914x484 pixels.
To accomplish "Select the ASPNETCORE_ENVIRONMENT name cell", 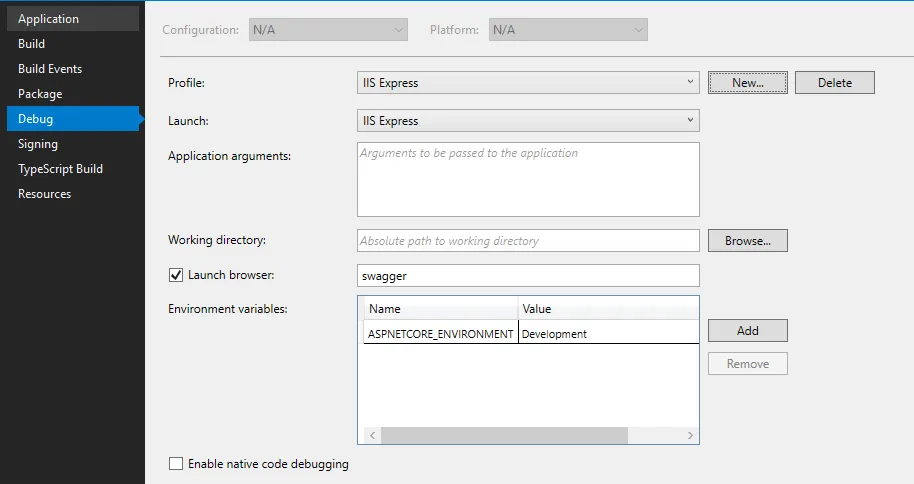I will click(440, 334).
